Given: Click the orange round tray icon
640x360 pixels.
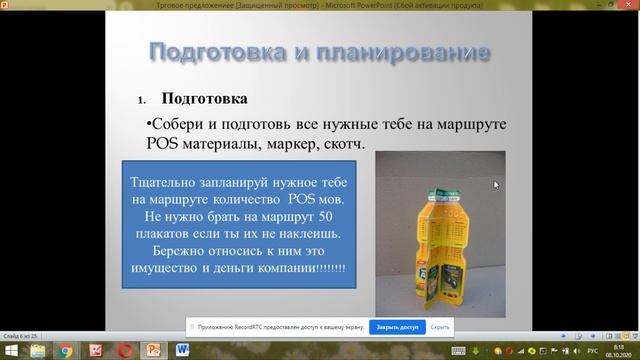Looking at the screenshot, I should [x=498, y=351].
